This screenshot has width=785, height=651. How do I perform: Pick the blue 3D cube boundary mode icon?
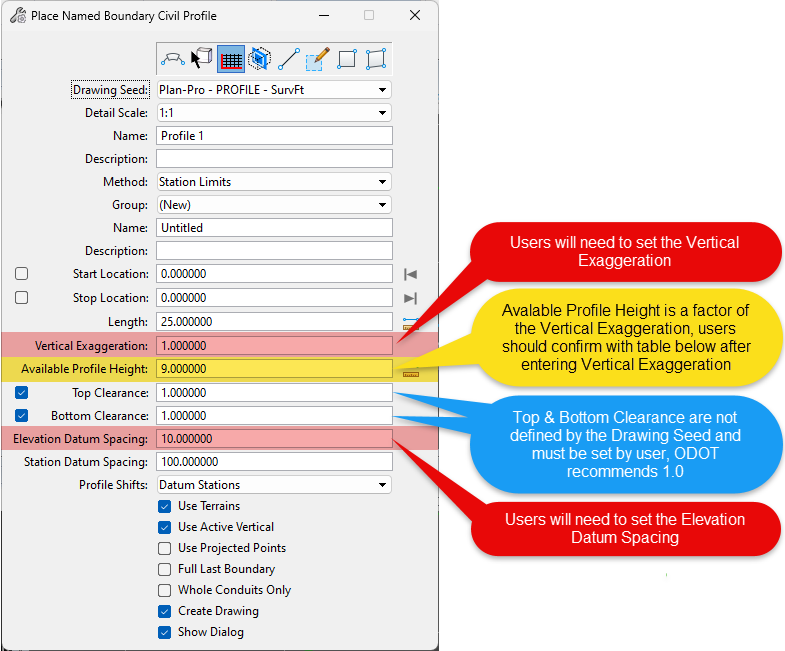tap(259, 59)
